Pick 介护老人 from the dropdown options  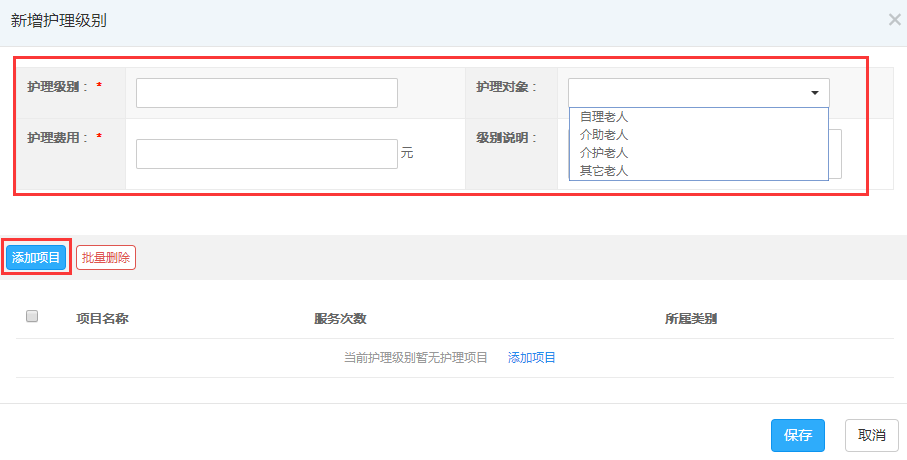click(604, 153)
